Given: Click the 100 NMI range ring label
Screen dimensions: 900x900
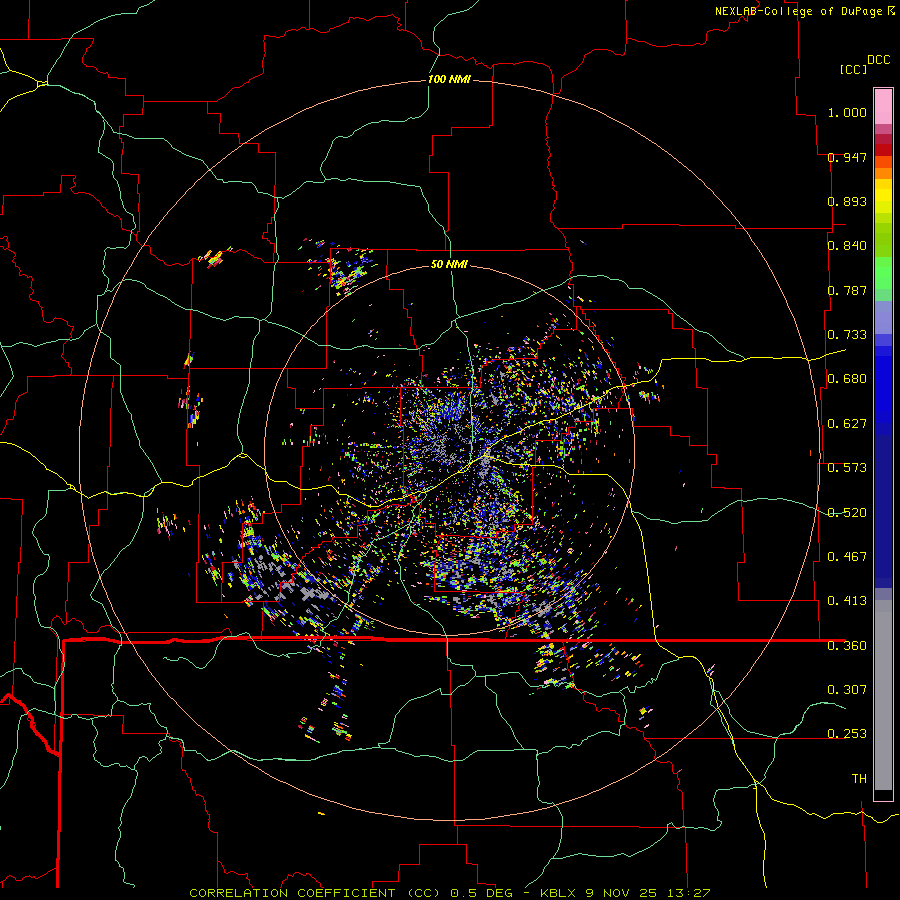Looking at the screenshot, I should point(449,79).
